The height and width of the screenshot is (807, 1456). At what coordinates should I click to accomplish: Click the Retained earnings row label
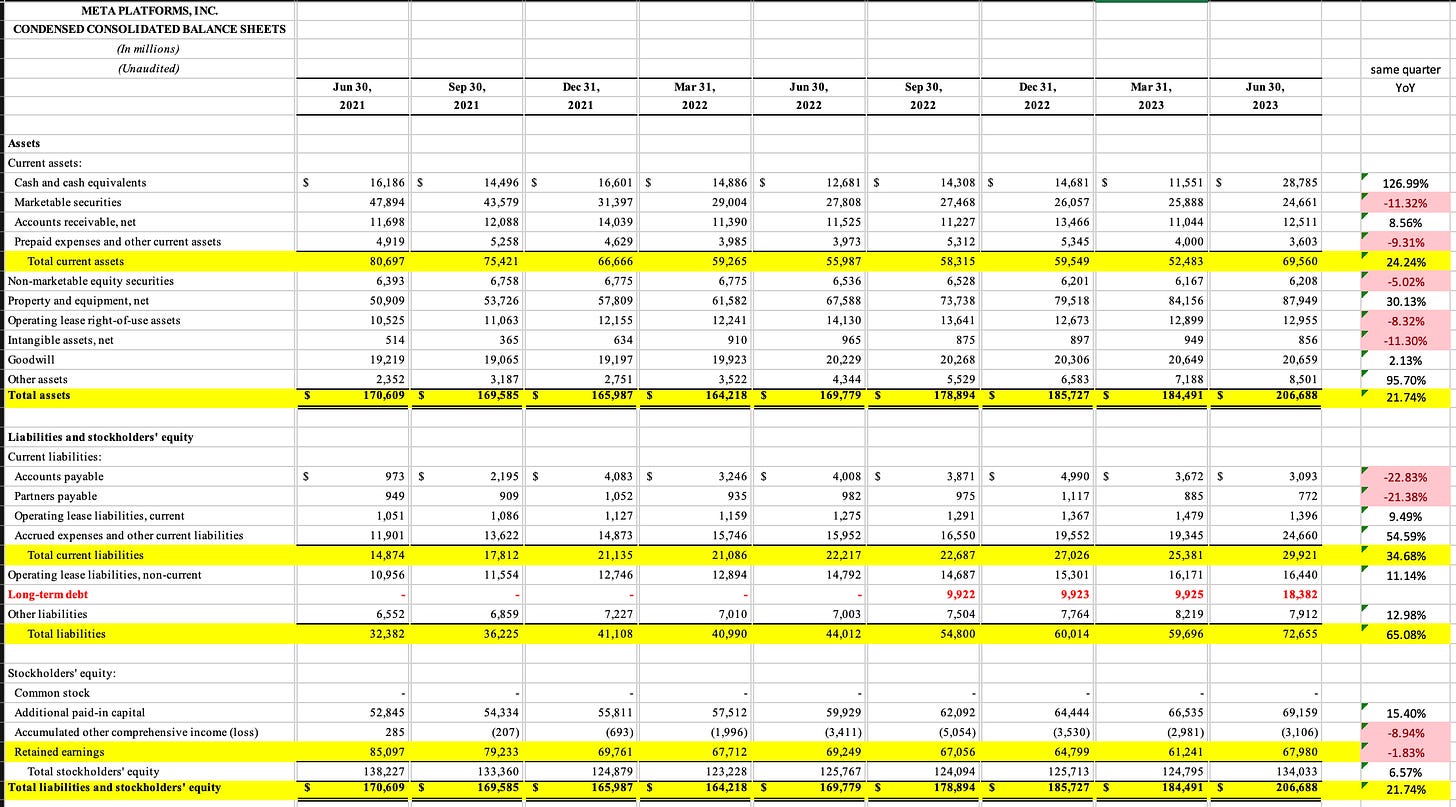[59, 751]
